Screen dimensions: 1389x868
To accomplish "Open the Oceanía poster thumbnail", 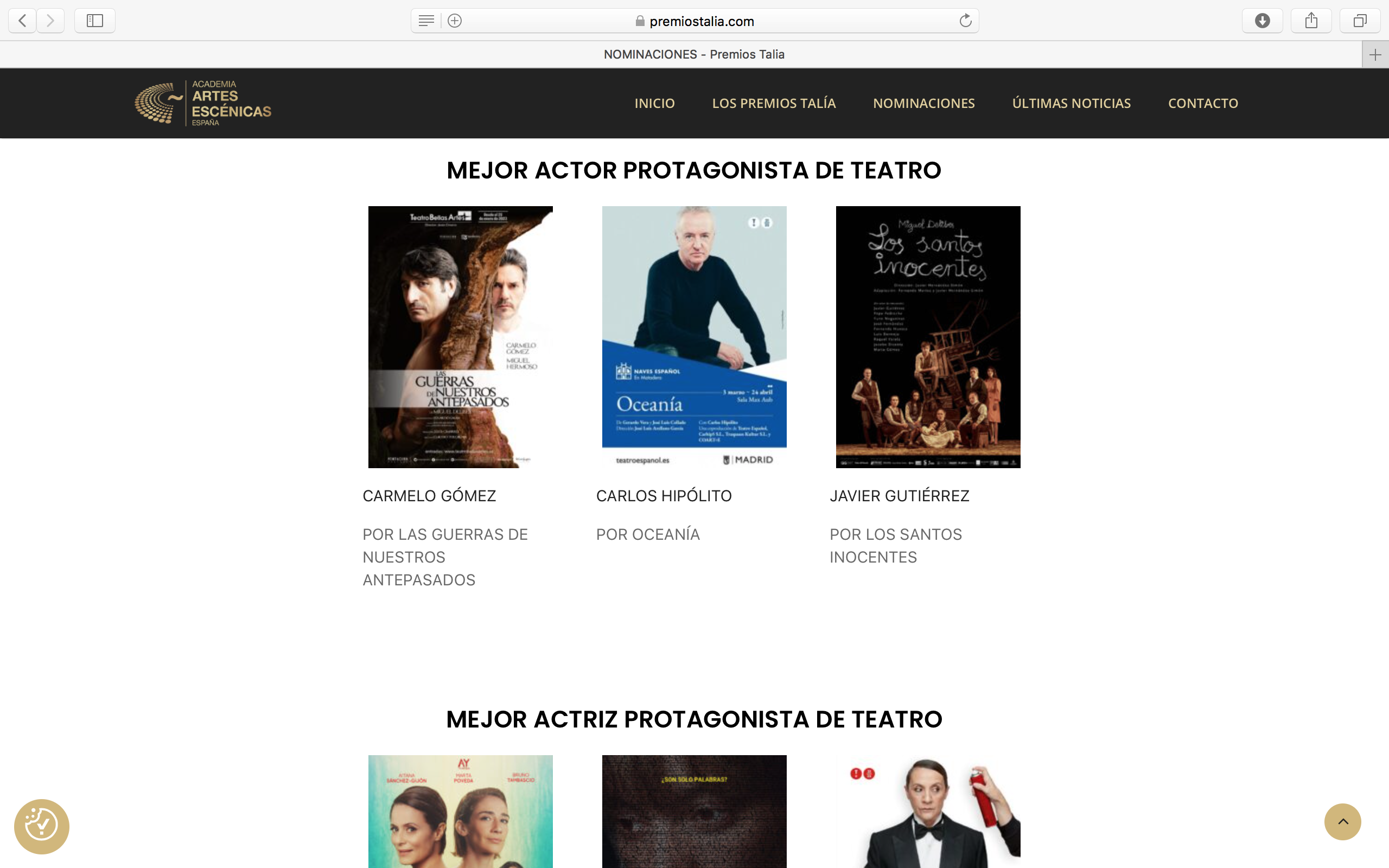I will (x=694, y=337).
